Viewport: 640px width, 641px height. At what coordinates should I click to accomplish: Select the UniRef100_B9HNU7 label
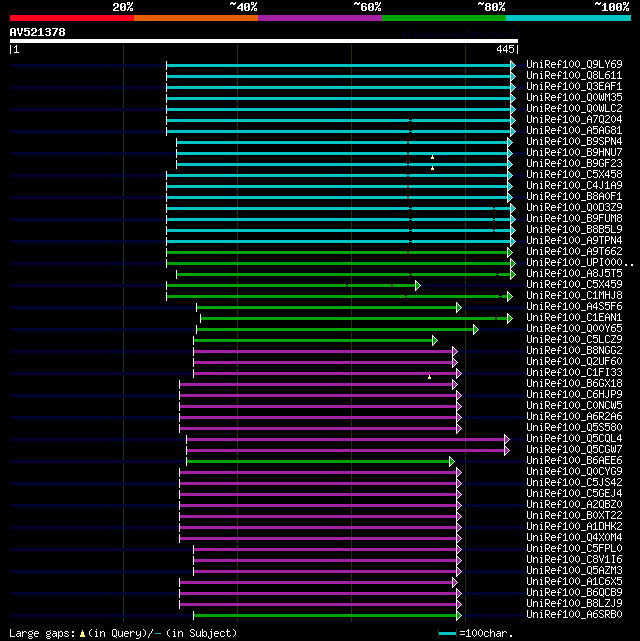574,153
